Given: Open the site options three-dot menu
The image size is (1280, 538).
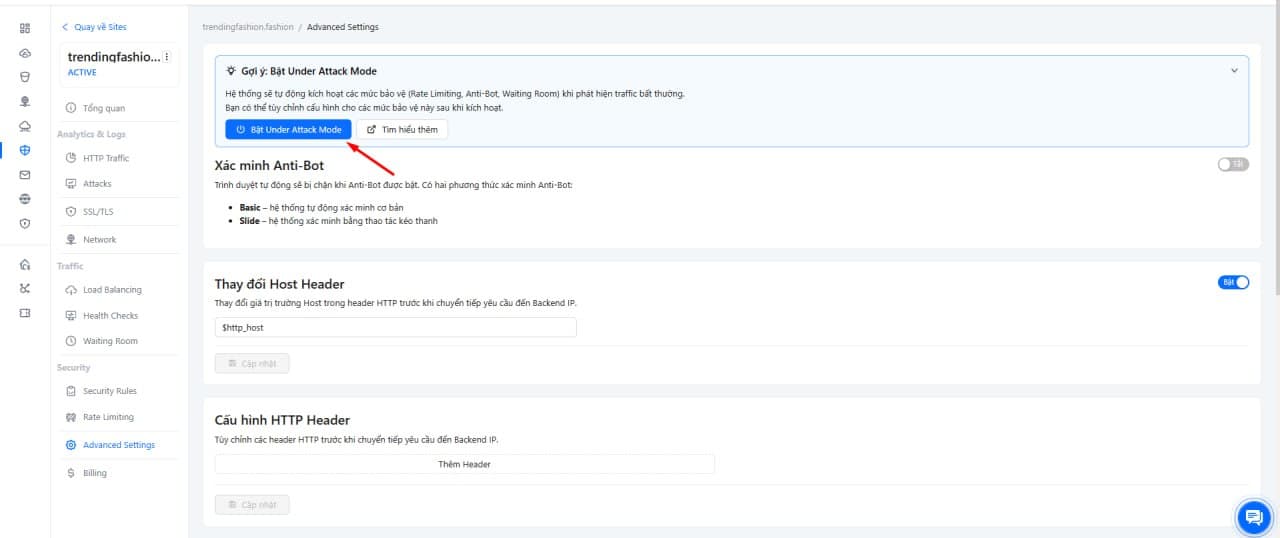Looking at the screenshot, I should point(167,57).
